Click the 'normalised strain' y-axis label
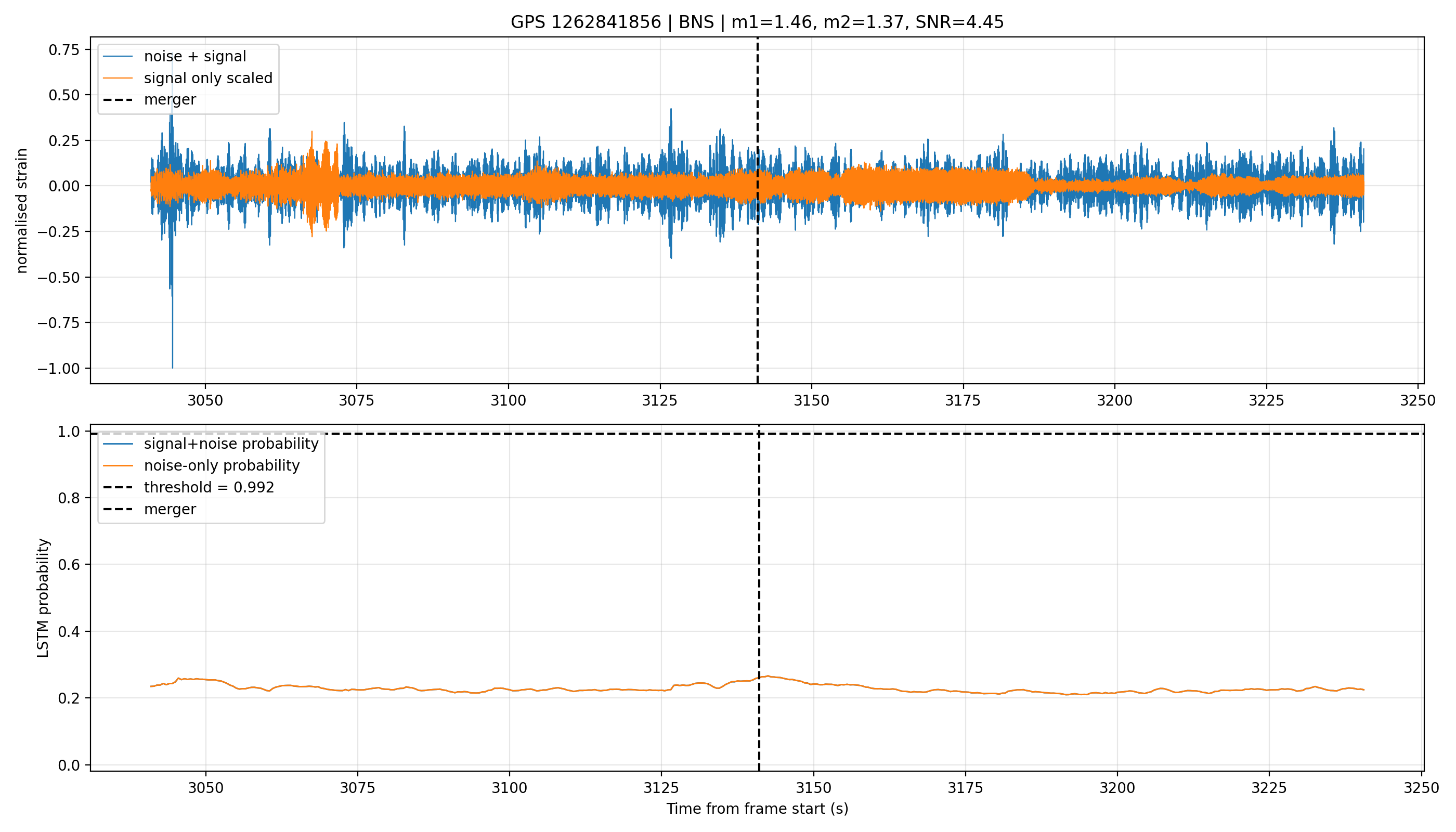The height and width of the screenshot is (832, 1456). [22, 211]
